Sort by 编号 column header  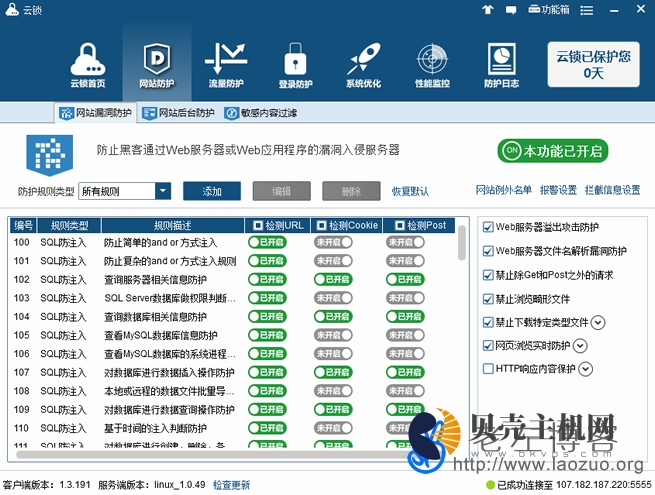click(23, 226)
